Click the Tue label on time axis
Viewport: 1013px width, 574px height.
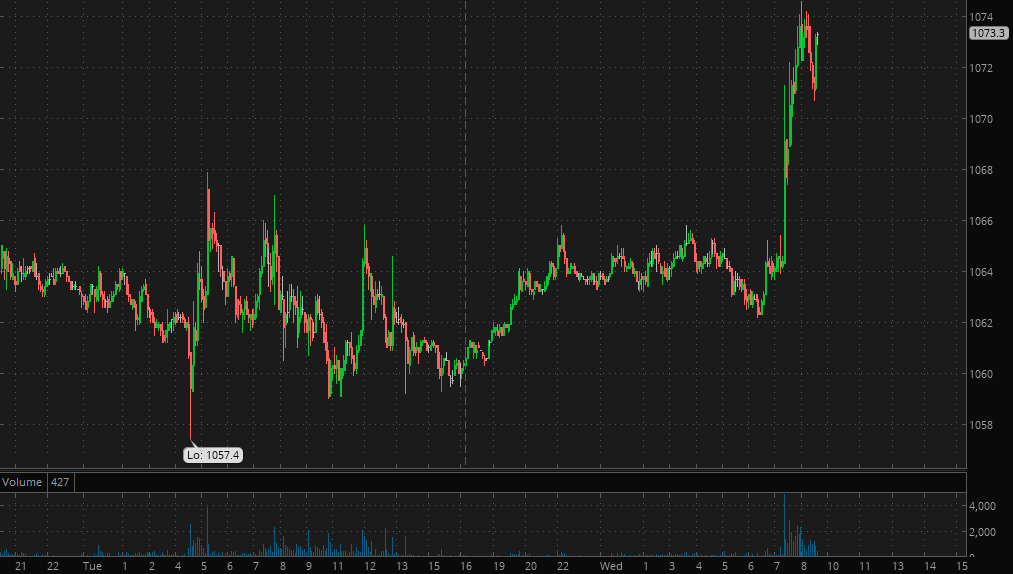tap(92, 566)
